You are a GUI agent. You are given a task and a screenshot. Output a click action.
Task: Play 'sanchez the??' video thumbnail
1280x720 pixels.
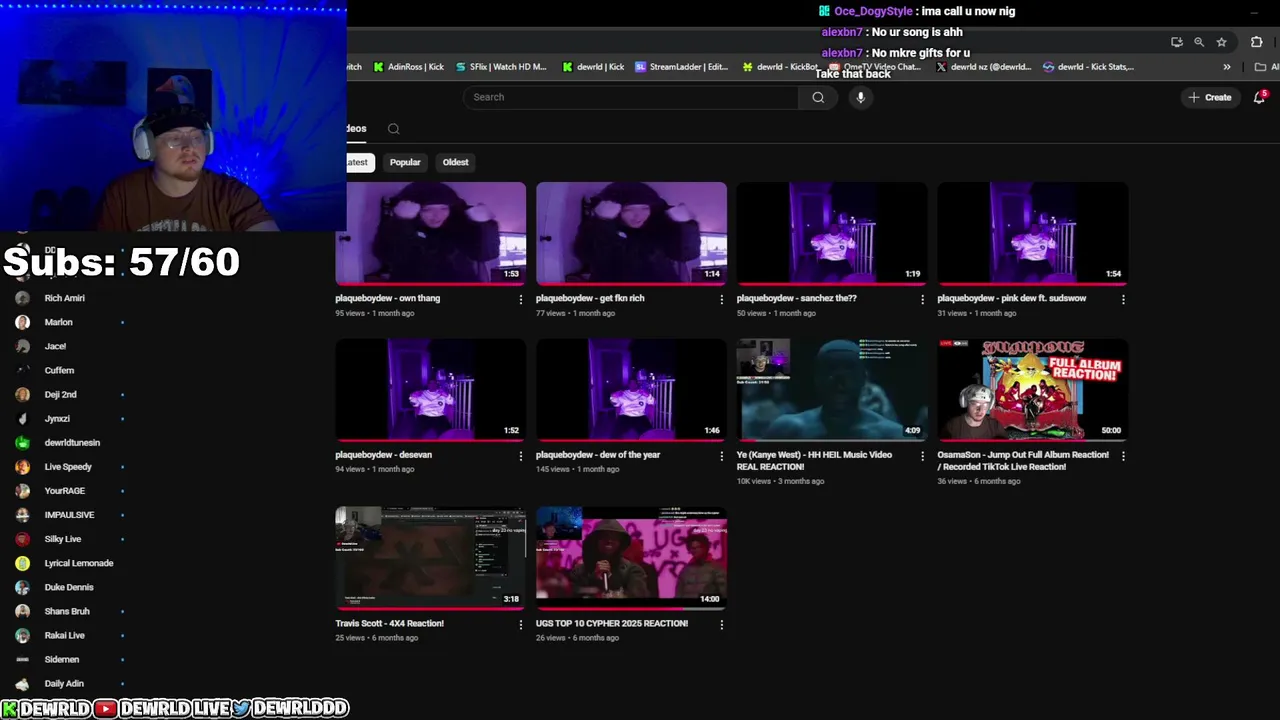coord(832,234)
